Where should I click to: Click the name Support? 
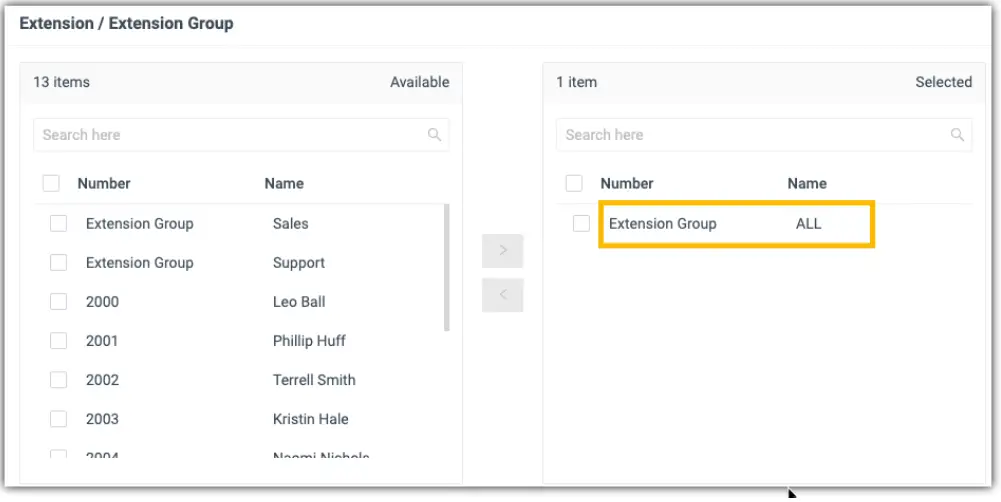[299, 262]
